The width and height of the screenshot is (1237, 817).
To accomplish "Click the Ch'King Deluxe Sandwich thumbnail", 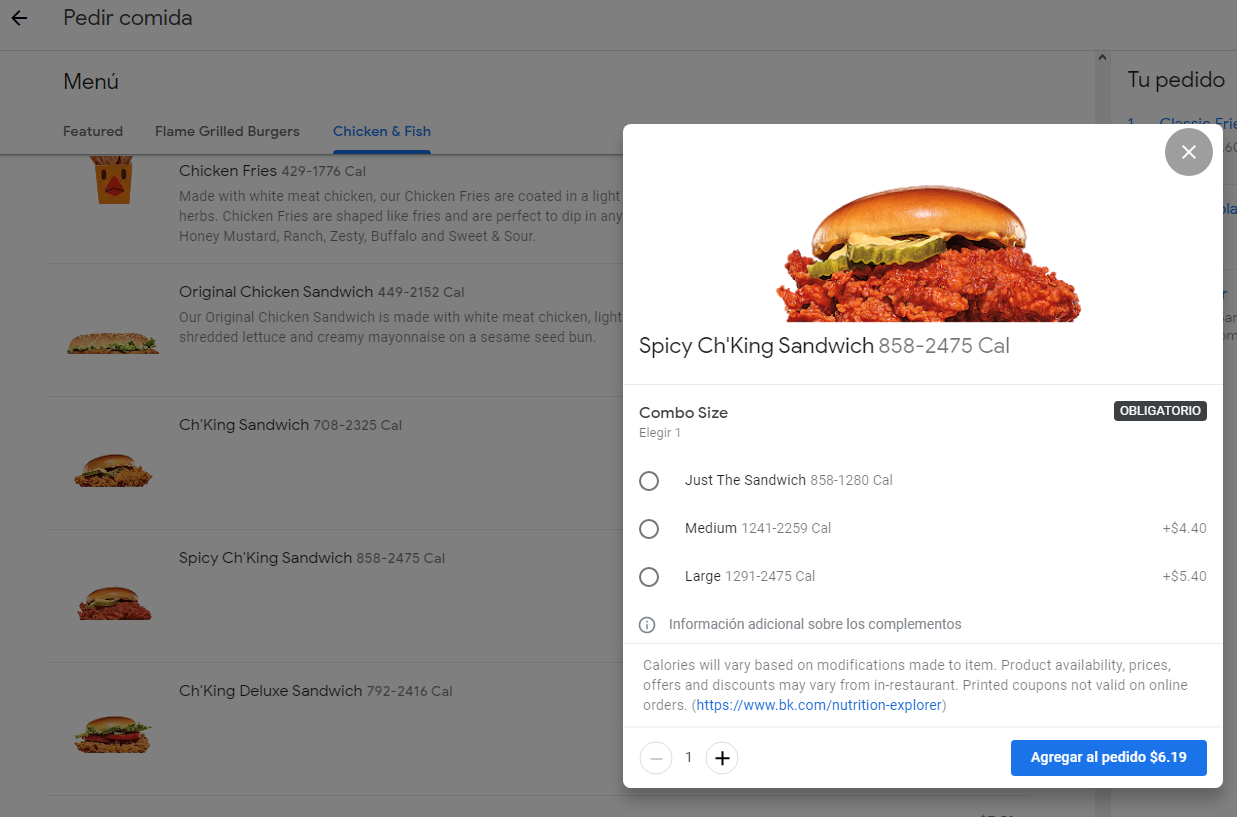I will pos(113,734).
